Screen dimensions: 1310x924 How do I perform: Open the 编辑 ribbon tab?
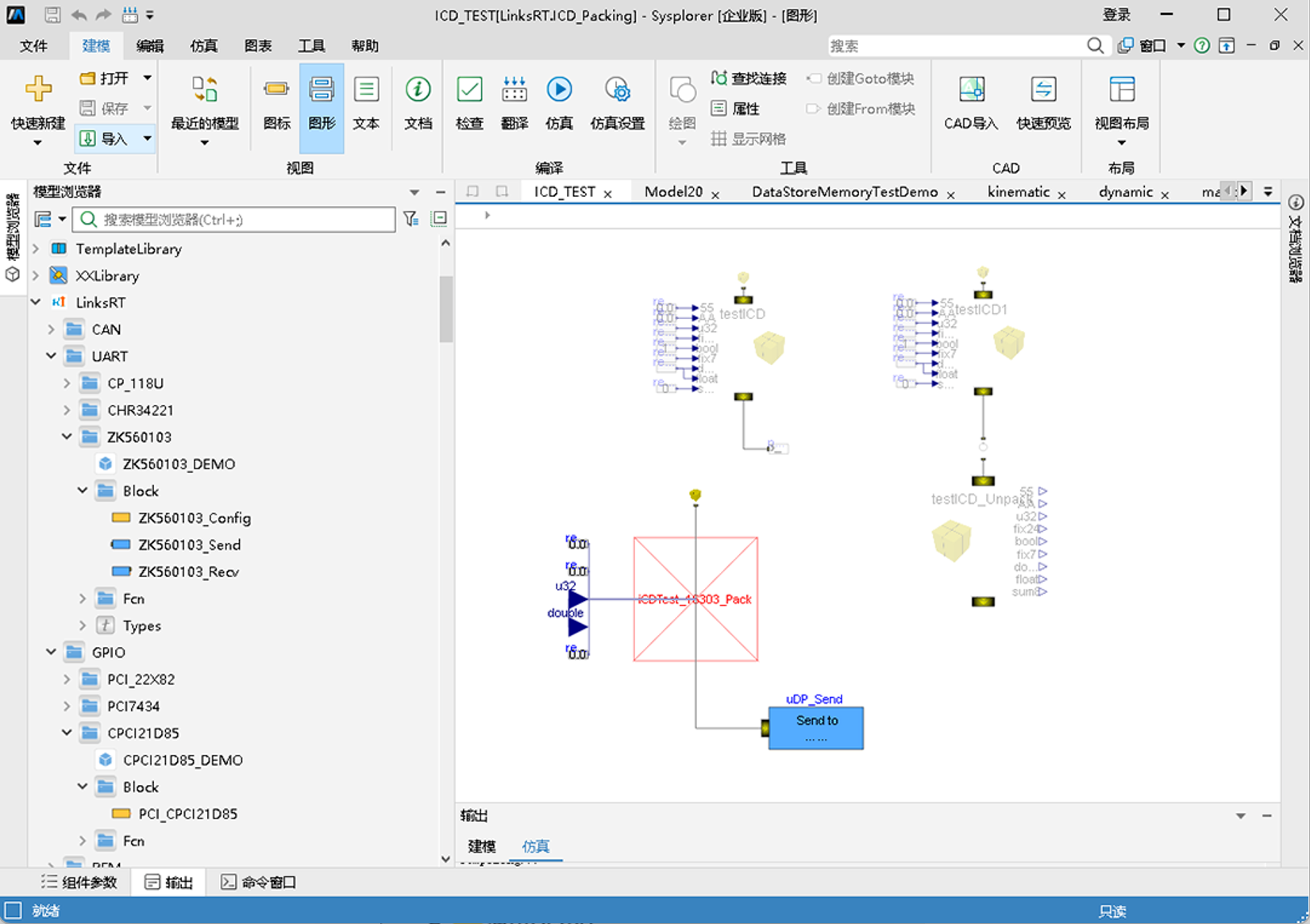pyautogui.click(x=149, y=46)
